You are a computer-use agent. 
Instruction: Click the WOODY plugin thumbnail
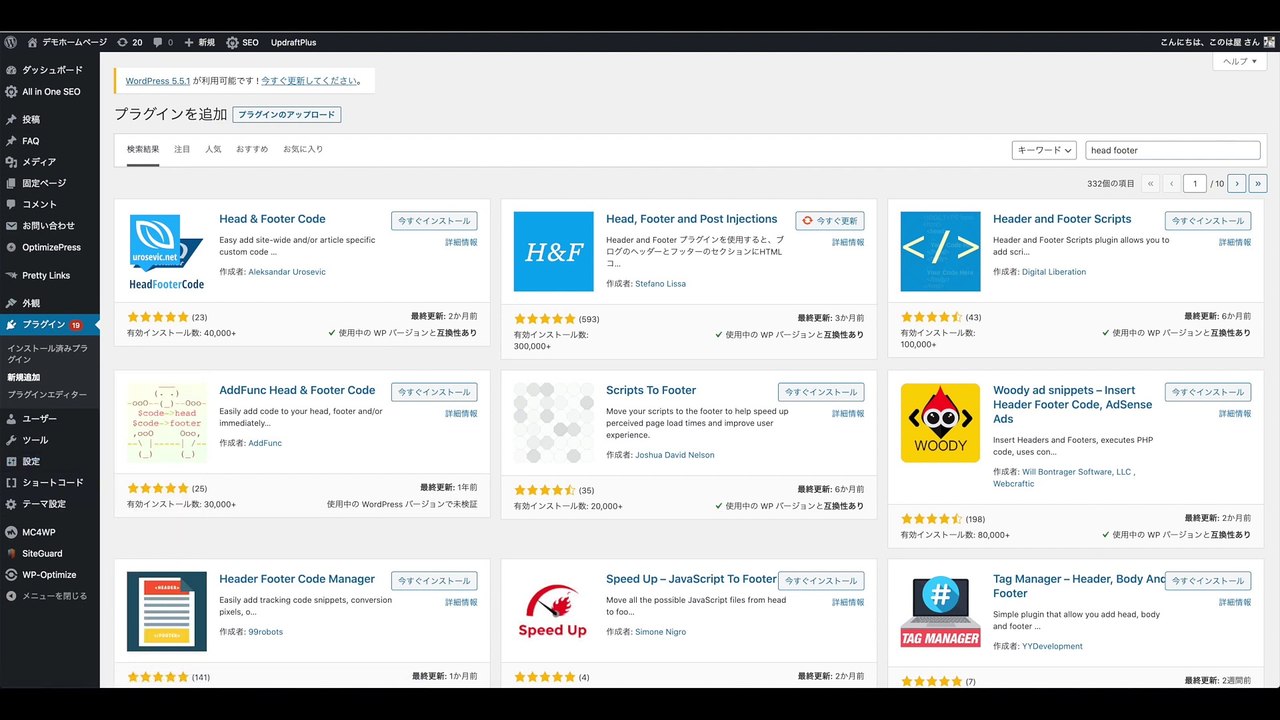pos(941,423)
